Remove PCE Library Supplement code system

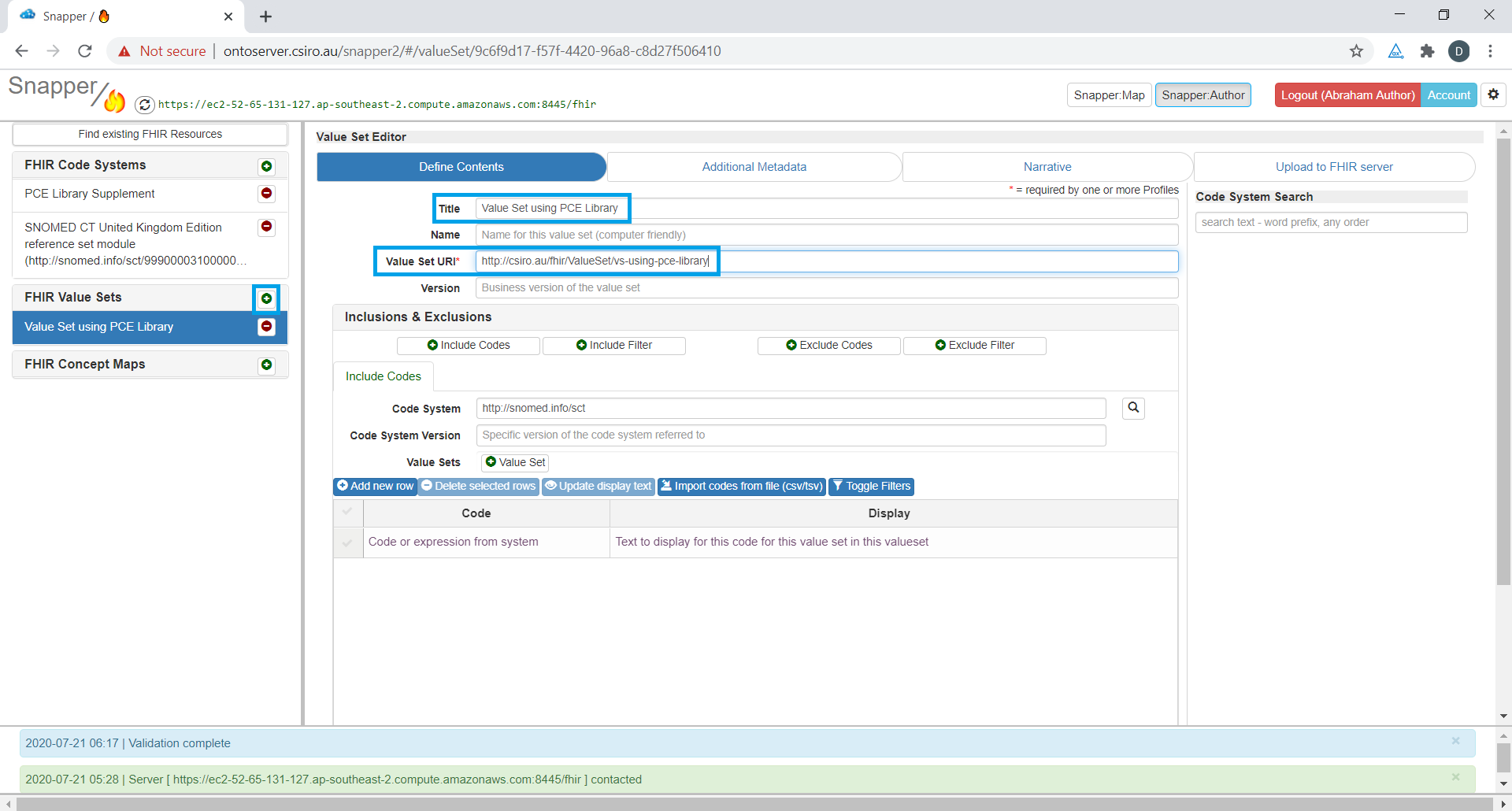pyautogui.click(x=266, y=193)
